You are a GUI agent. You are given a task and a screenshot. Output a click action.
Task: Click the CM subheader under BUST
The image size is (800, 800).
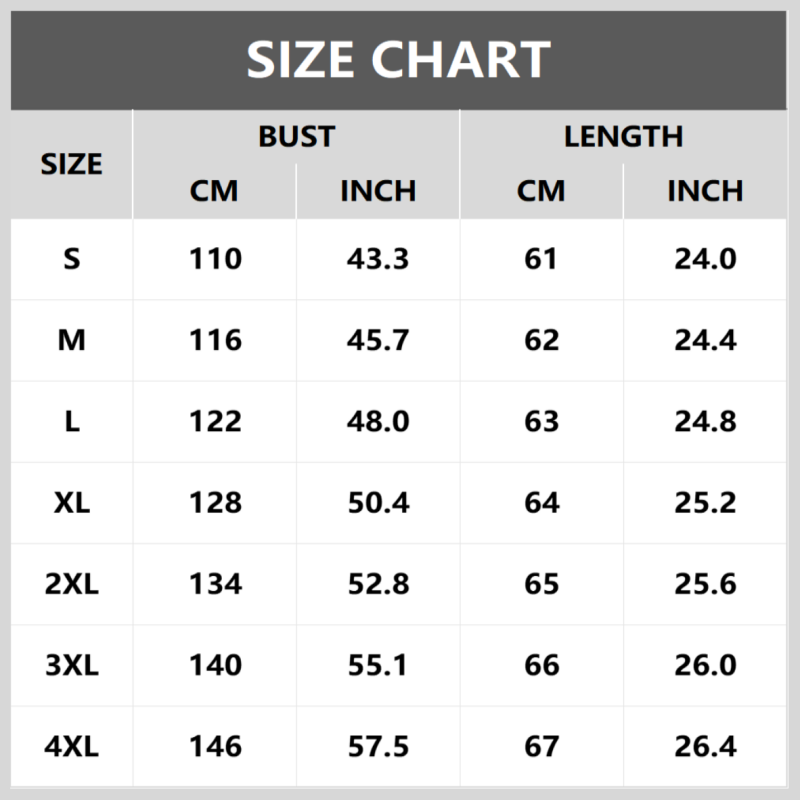pos(214,190)
